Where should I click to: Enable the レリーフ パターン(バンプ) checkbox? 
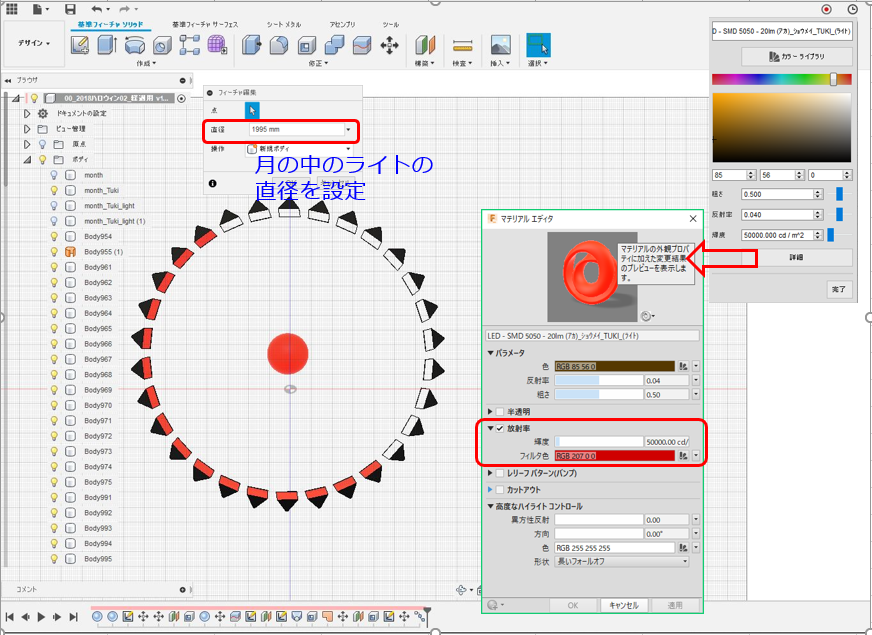point(499,473)
